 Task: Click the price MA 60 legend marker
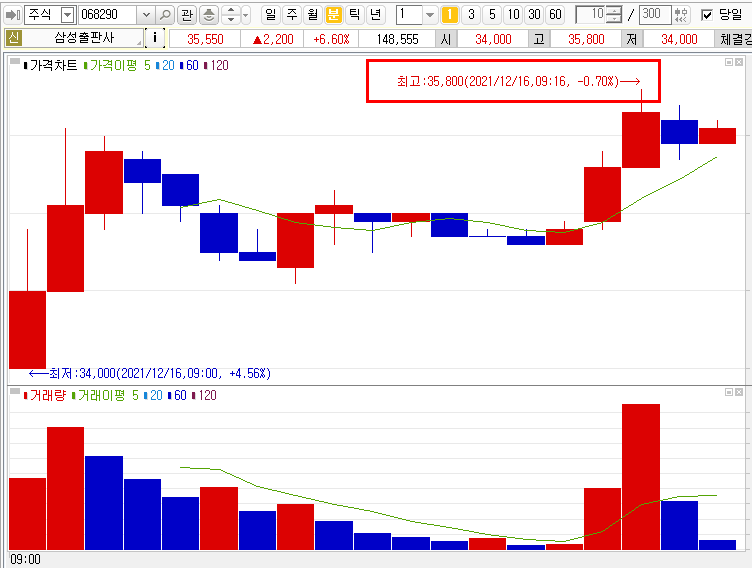[189, 65]
